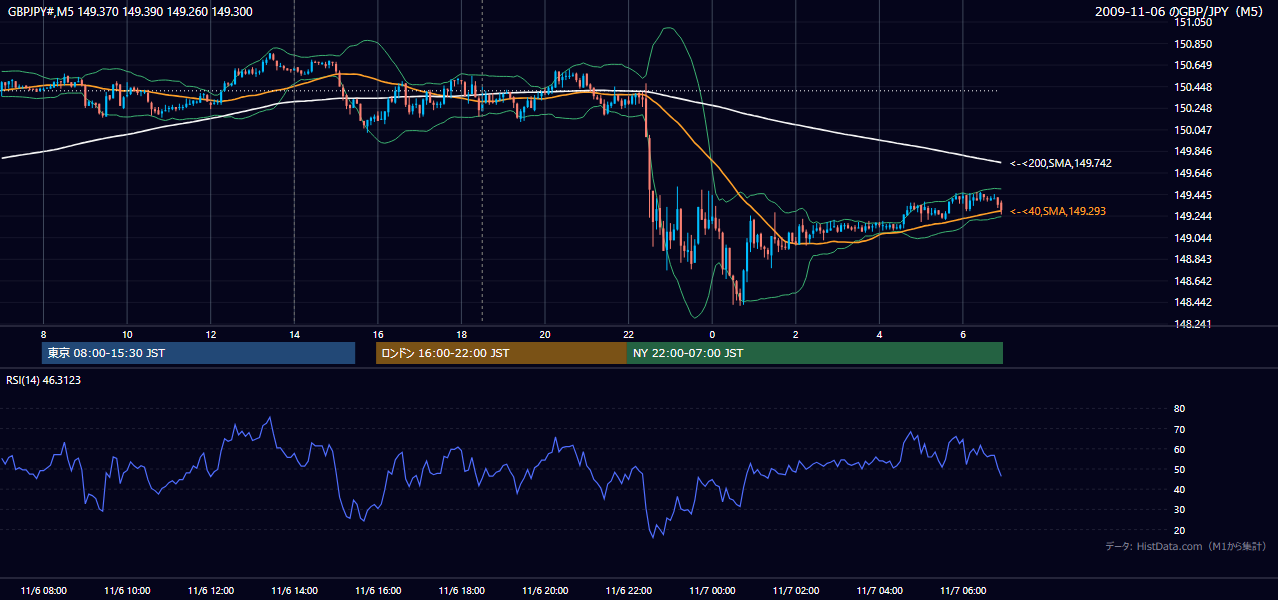This screenshot has height=600, width=1278.
Task: Click hour label 22 under price chart
Action: (x=628, y=333)
